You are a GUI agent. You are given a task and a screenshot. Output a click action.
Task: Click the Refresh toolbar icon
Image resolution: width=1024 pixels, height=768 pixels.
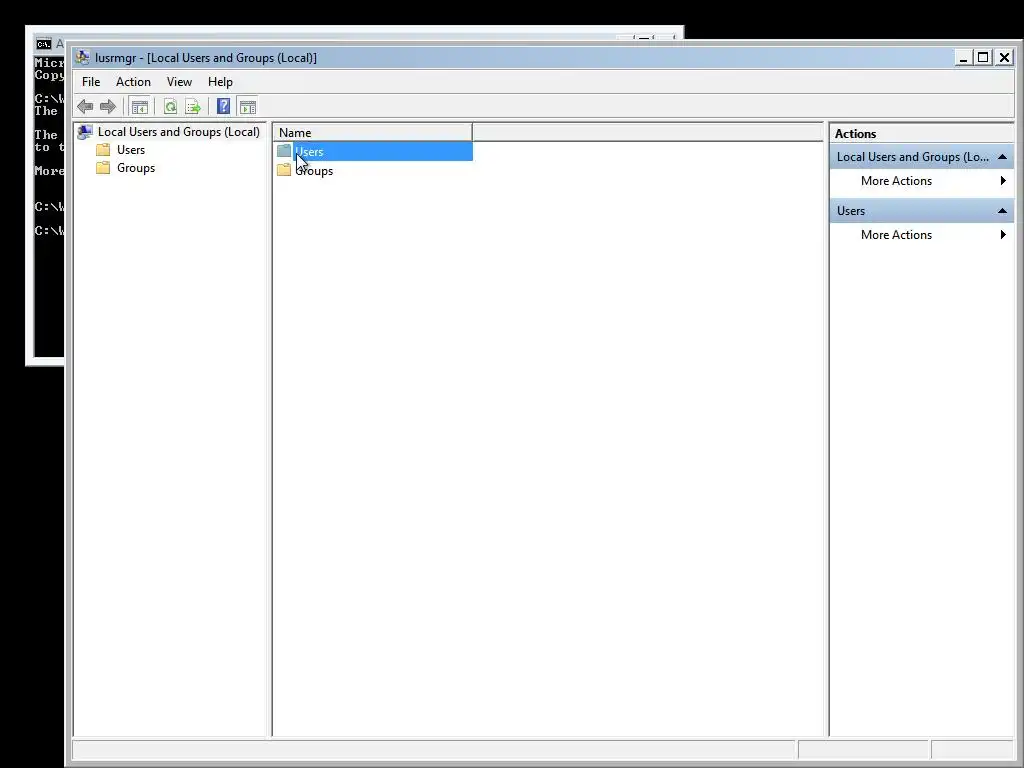click(170, 106)
